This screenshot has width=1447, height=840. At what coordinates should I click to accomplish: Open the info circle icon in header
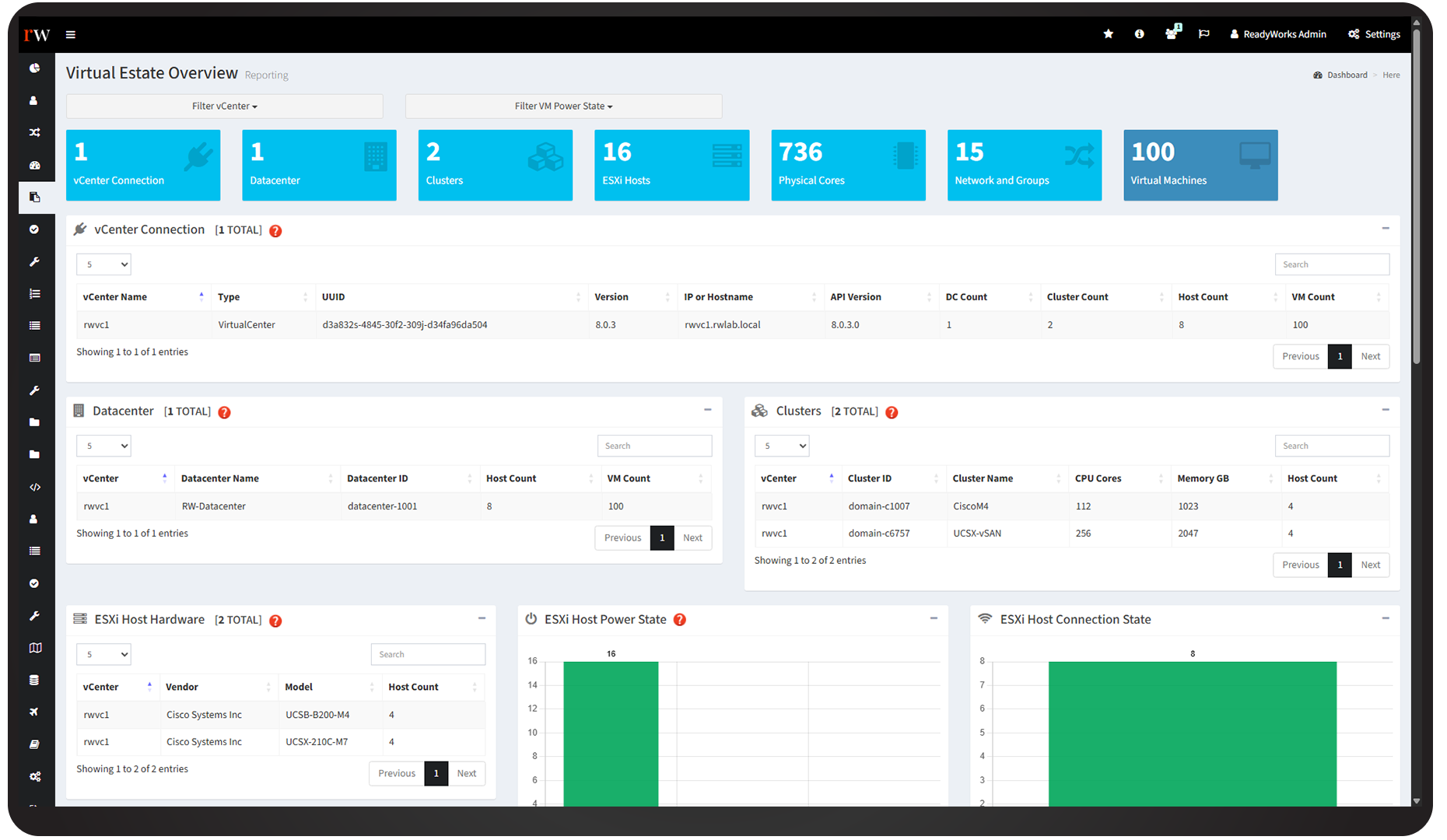point(1139,34)
